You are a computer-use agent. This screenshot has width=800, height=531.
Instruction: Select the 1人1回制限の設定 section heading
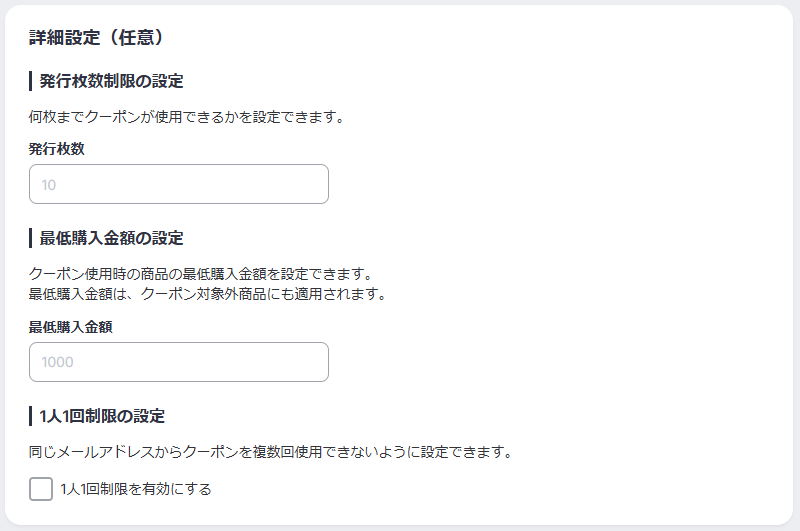coord(102,415)
